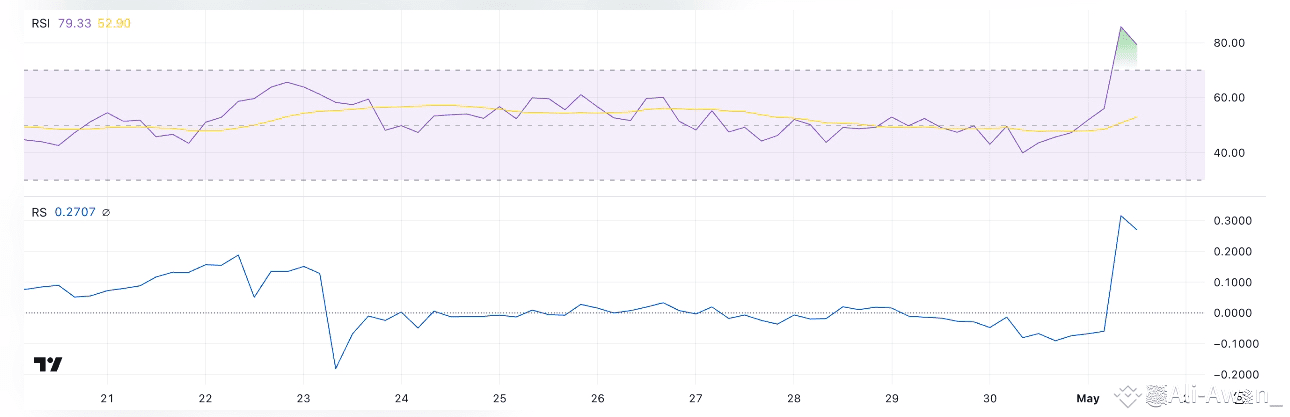Click the 0.0000 level on RS scale
Screen dimensions: 1290x417
(1231, 313)
